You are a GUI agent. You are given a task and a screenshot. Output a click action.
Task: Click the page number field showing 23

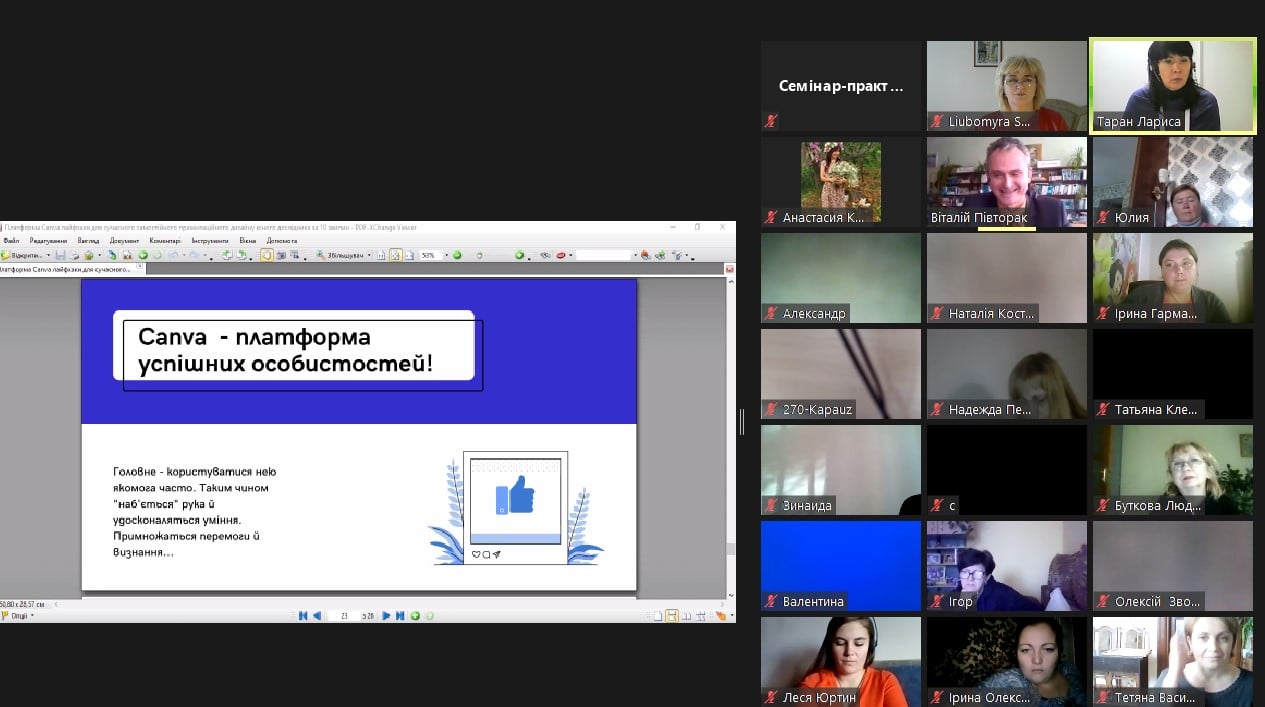coord(344,616)
